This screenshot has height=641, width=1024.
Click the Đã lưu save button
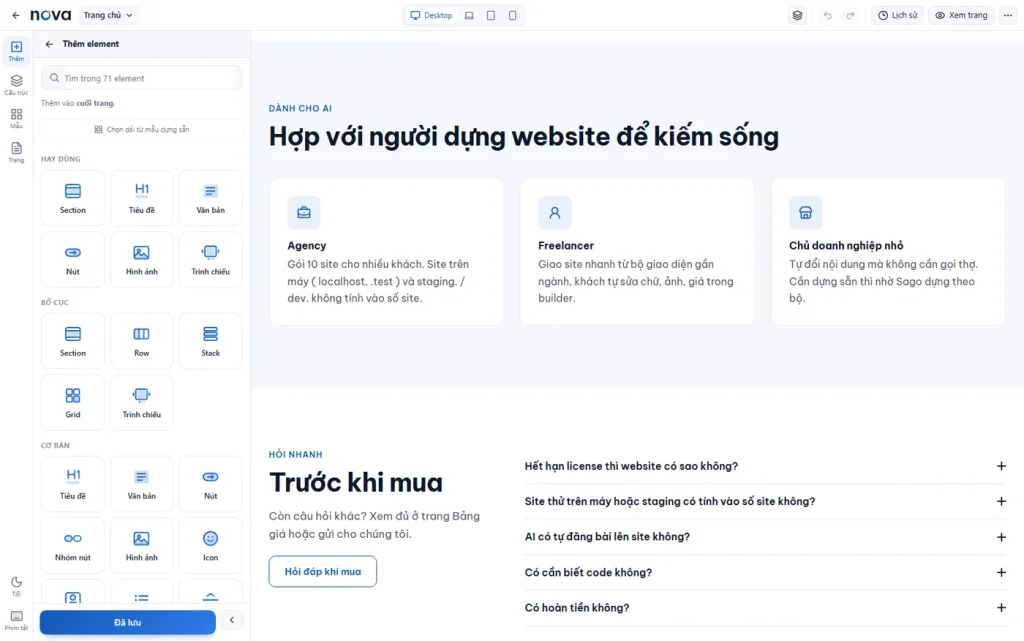[127, 622]
